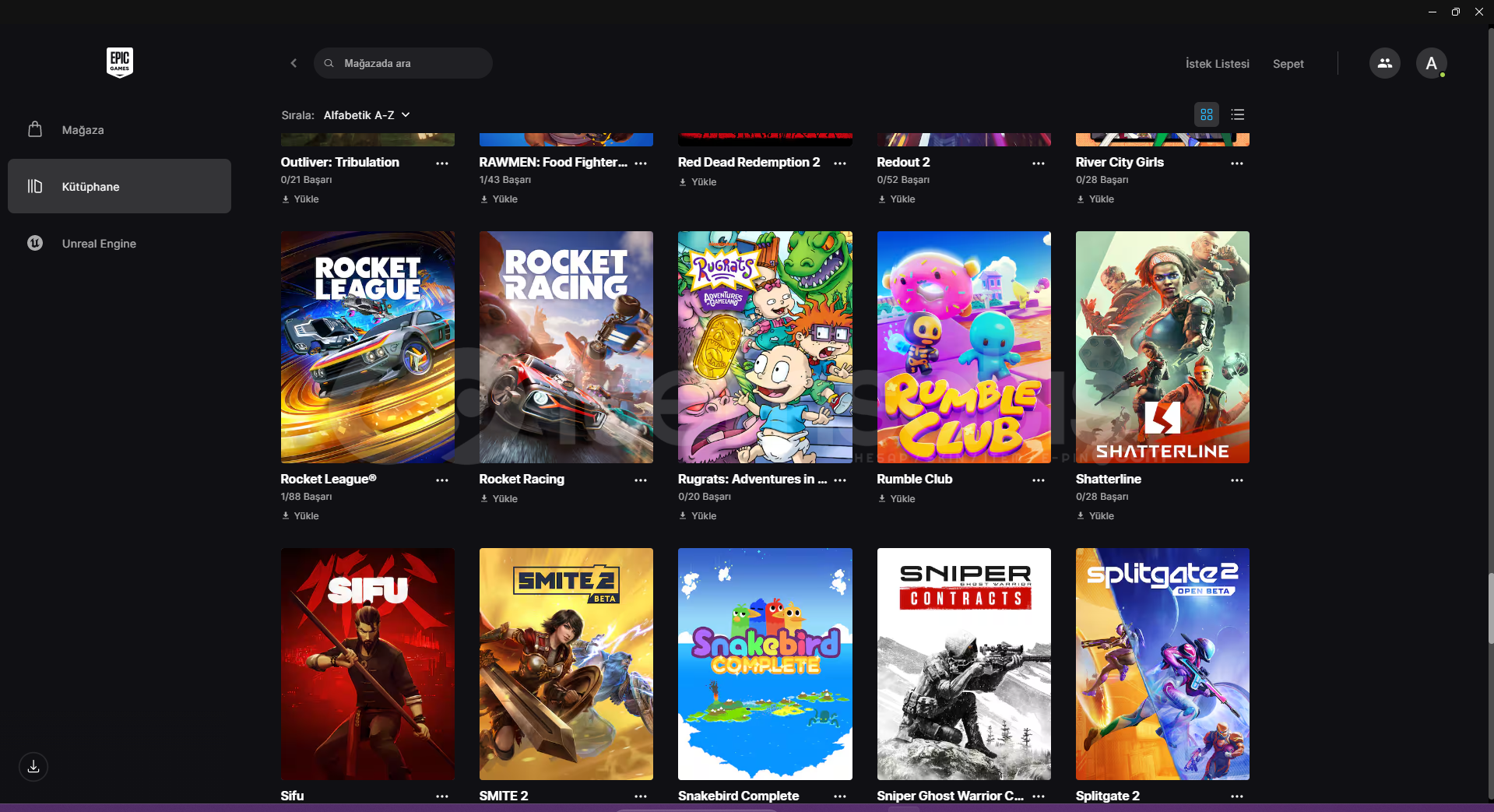This screenshot has height=812, width=1494.
Task: Open more options for Sniper Ghost Warrior
Action: coord(1039,796)
